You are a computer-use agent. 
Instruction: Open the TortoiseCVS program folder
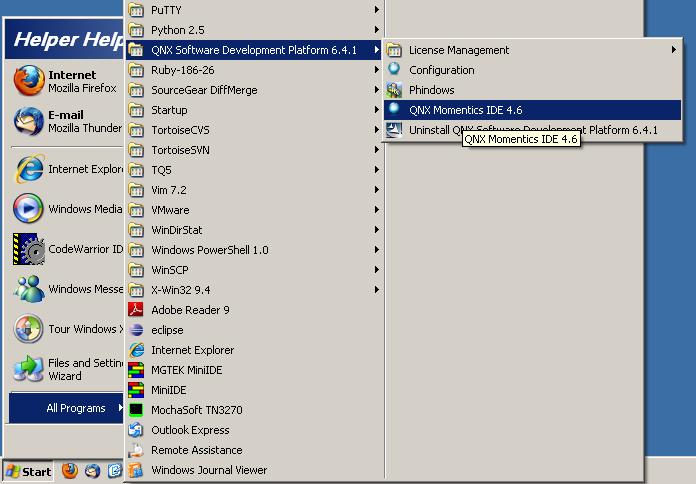click(x=254, y=130)
